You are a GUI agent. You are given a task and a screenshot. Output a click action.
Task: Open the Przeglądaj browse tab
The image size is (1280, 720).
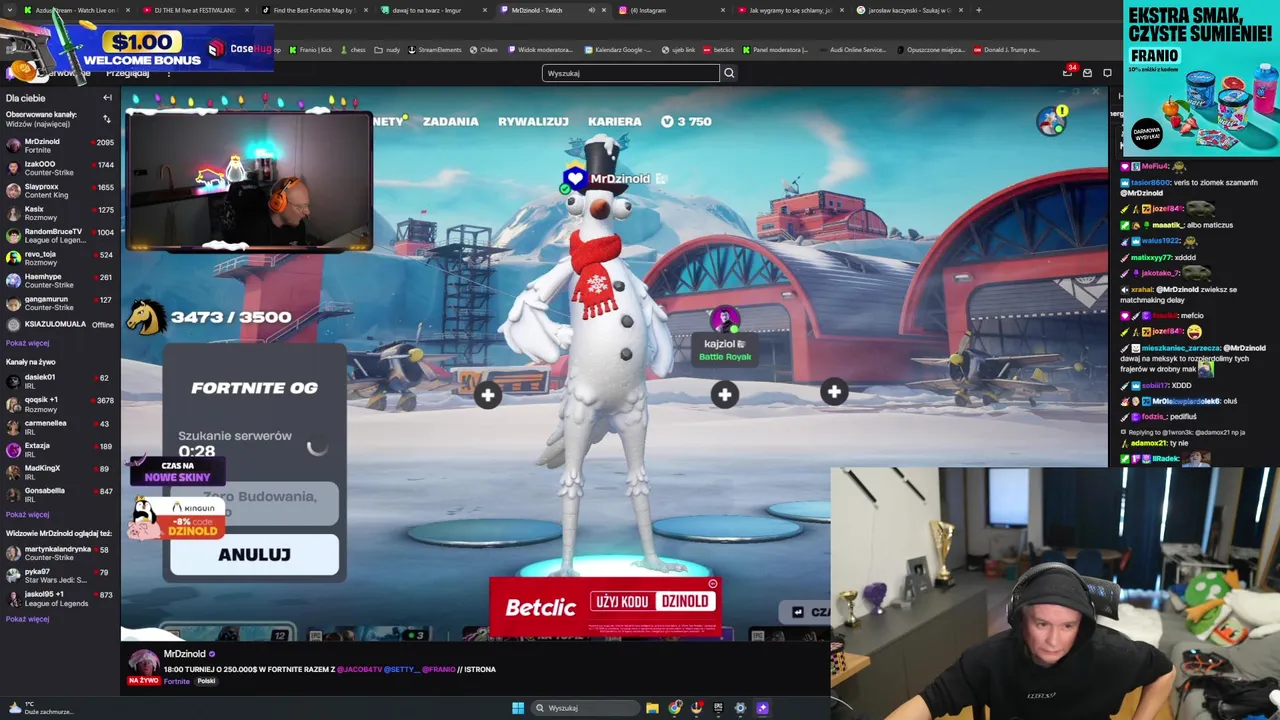click(x=128, y=73)
